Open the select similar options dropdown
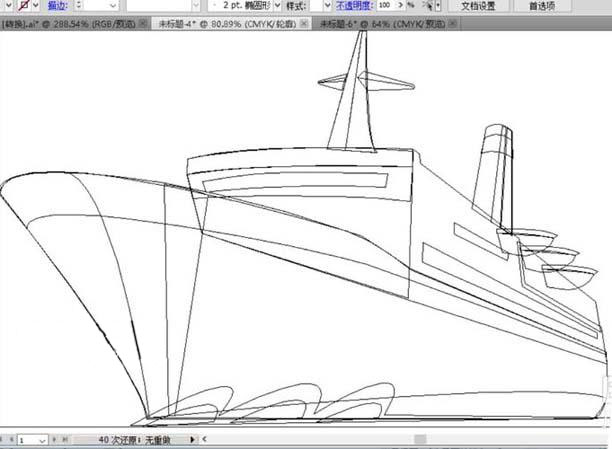Screen dimensions: 612x449 pos(438,5)
